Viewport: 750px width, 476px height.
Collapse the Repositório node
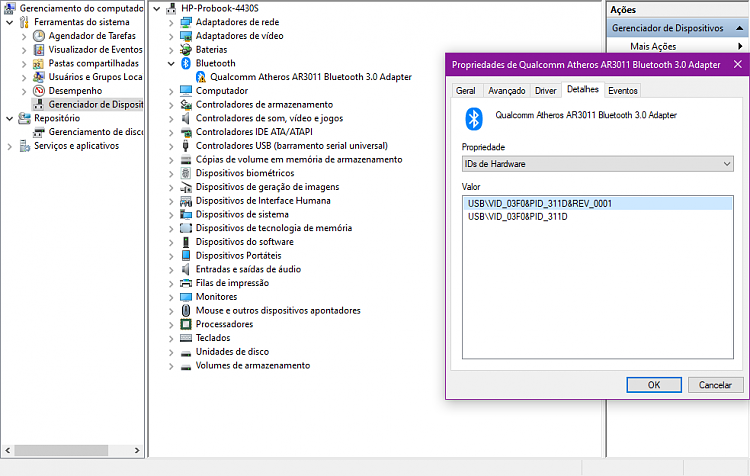point(9,118)
